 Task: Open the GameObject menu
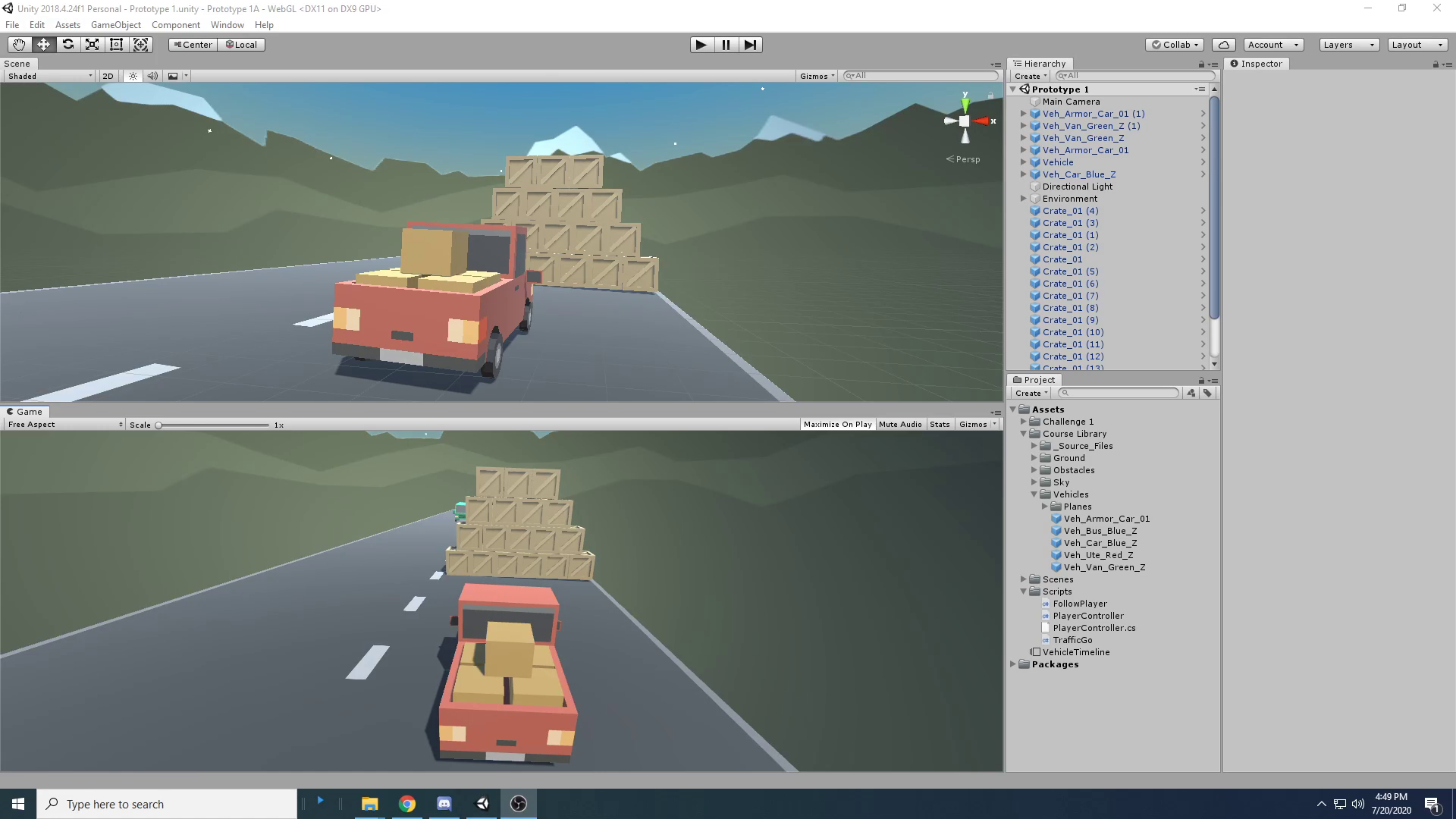pyautogui.click(x=115, y=25)
